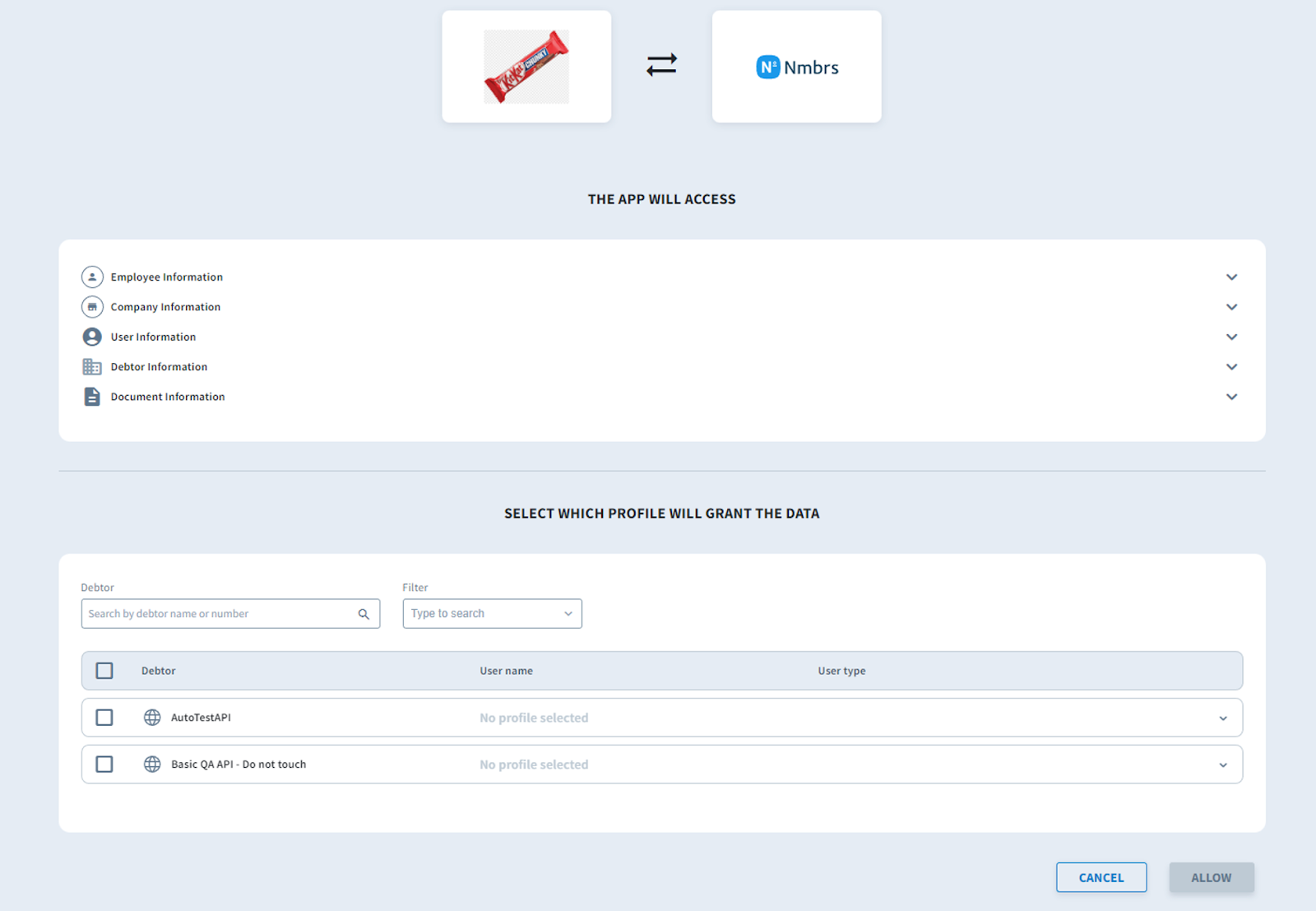Viewport: 1316px width, 911px height.
Task: Click the globe icon beside Basic QA API
Action: [x=152, y=765]
